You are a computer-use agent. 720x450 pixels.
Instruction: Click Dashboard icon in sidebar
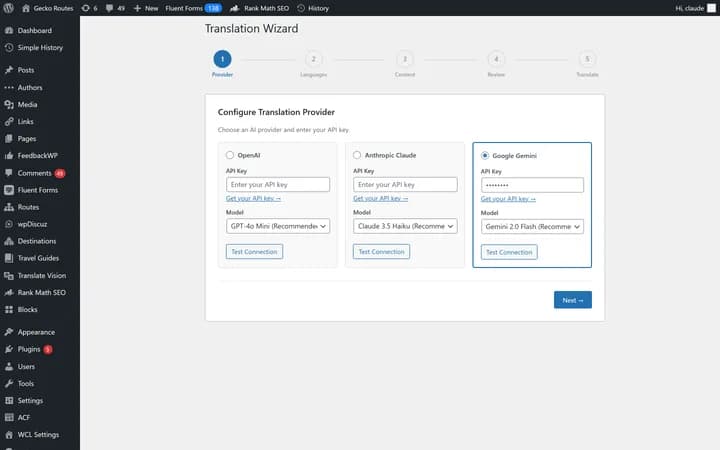point(9,30)
